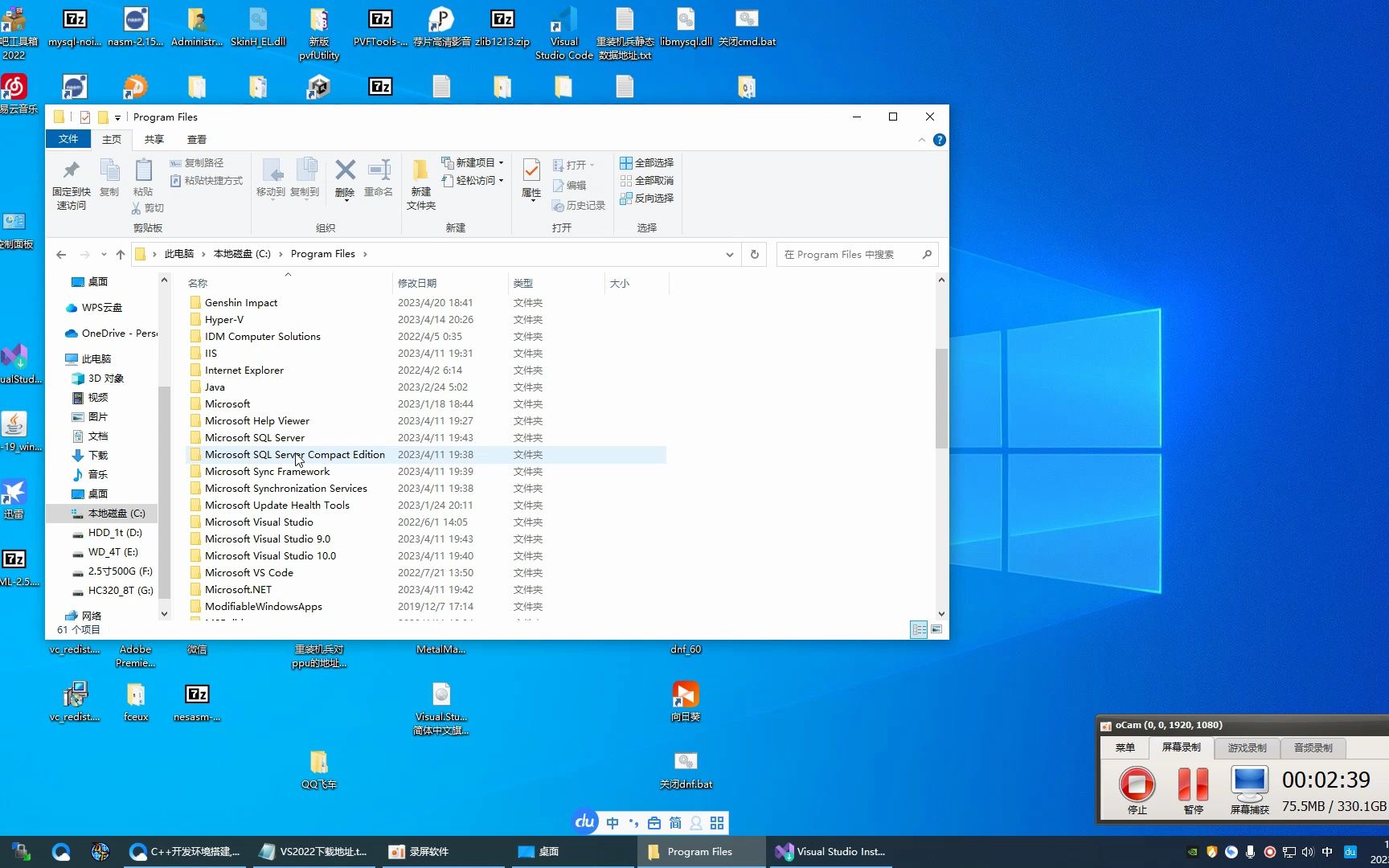Select 下载 in navigation pane
1389x868 pixels.
[97, 456]
